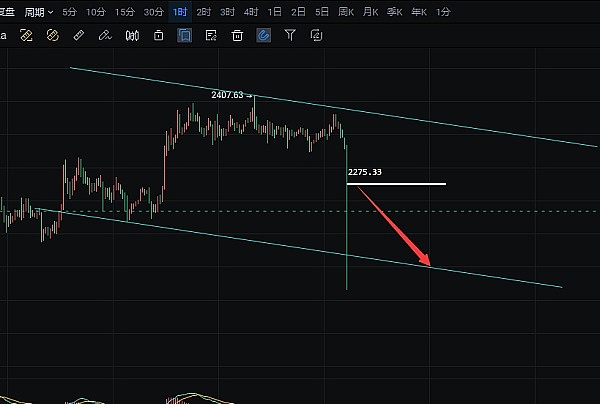Open the 周期 period dropdown
Image resolution: width=600 pixels, height=404 pixels.
(x=38, y=12)
